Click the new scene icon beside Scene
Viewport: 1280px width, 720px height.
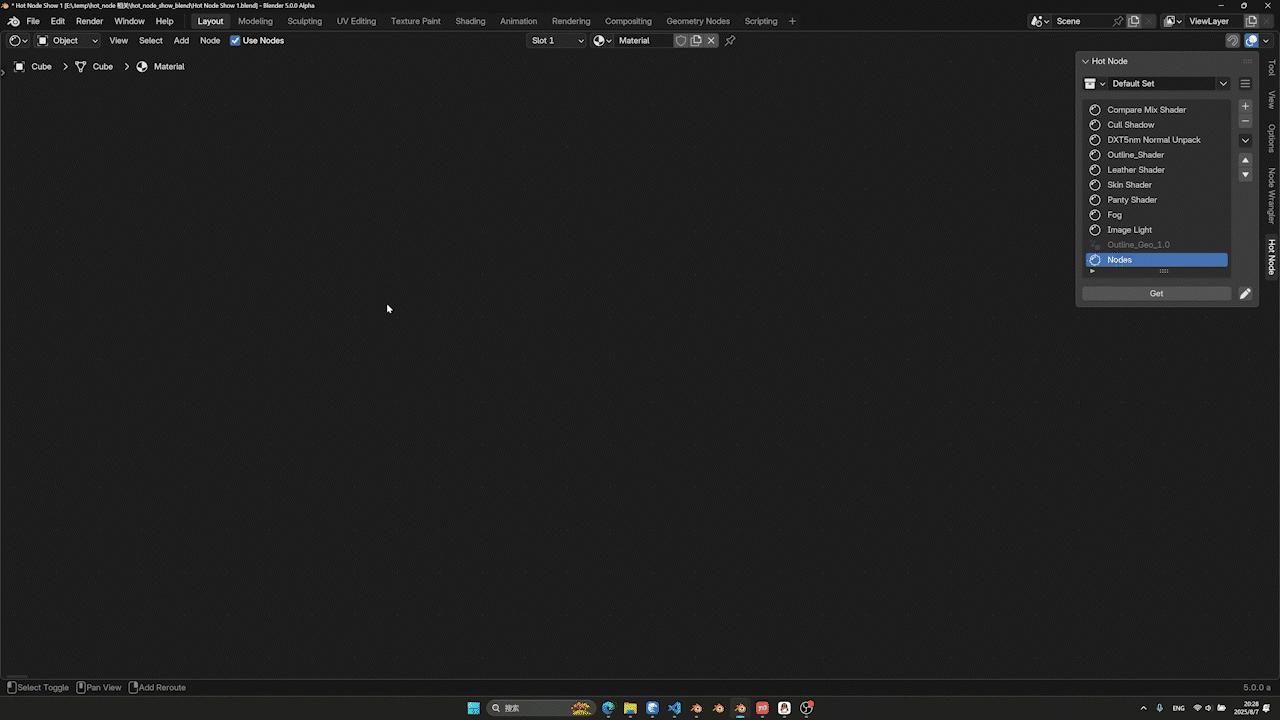[x=1134, y=21]
